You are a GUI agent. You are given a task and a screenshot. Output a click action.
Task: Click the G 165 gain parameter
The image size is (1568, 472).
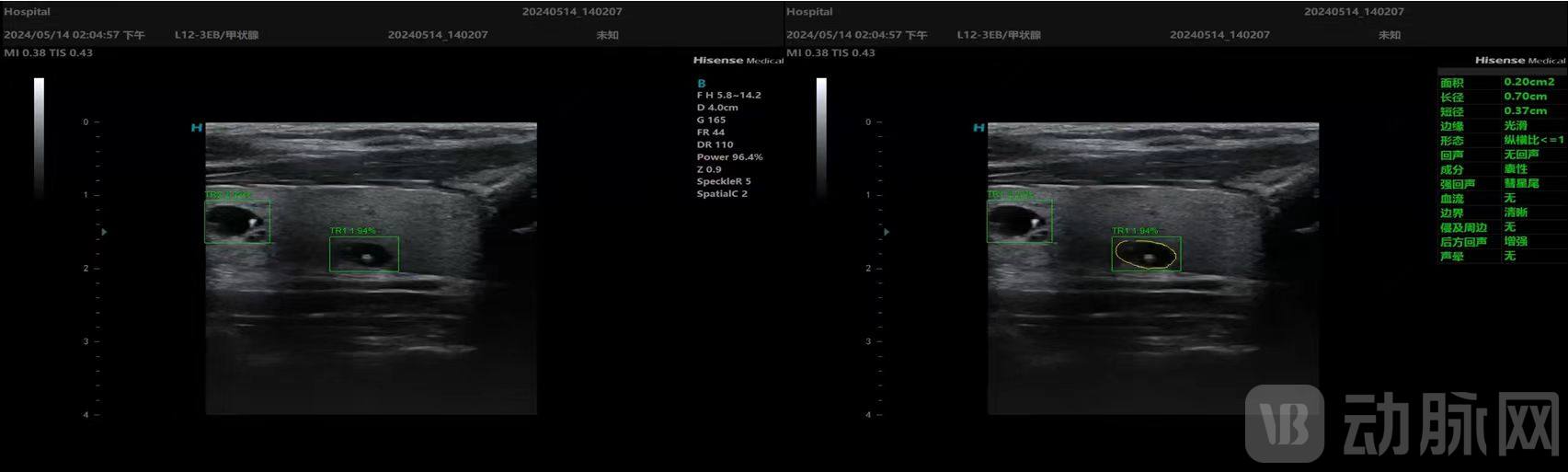(x=711, y=120)
